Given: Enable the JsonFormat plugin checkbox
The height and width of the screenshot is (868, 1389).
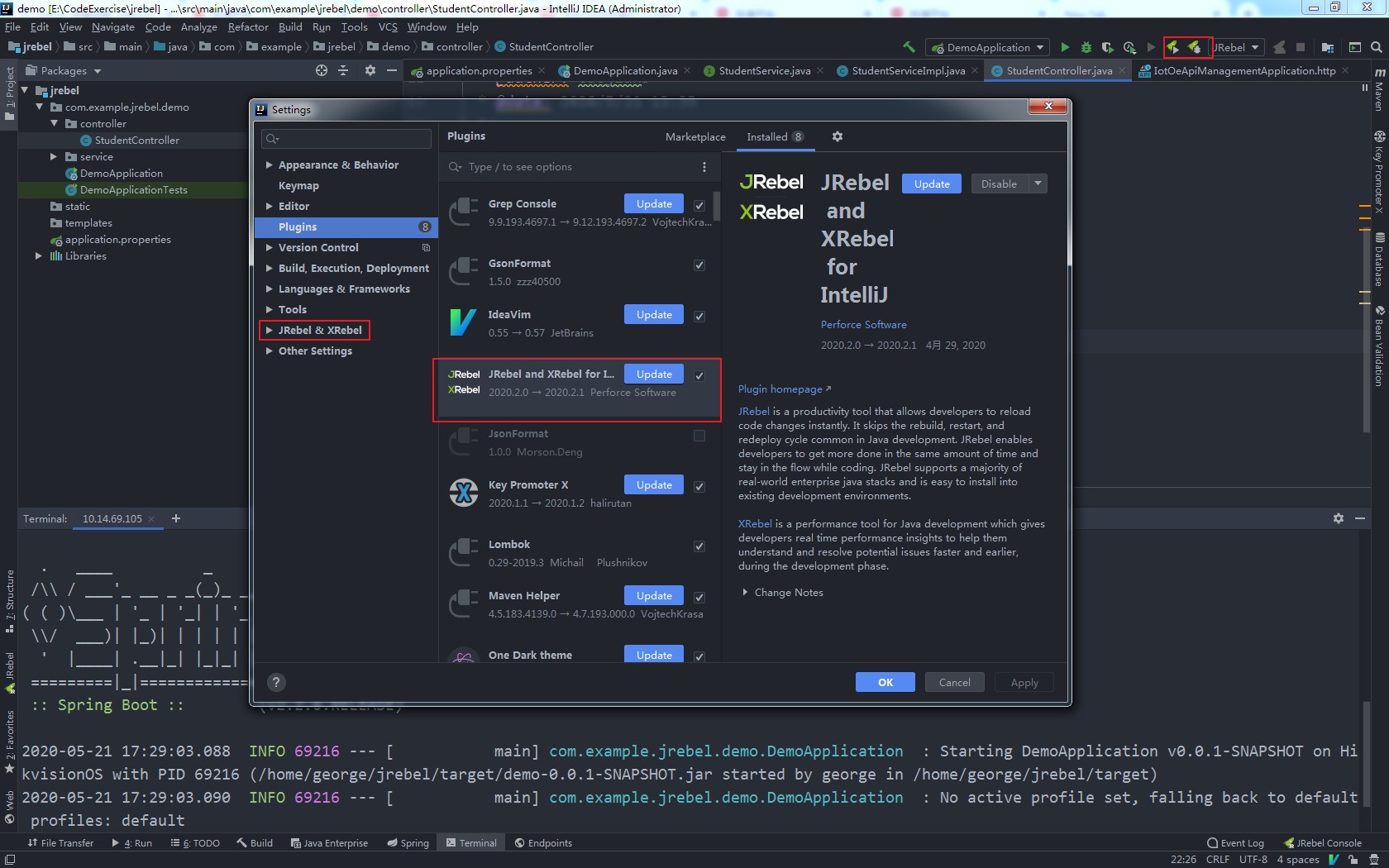Looking at the screenshot, I should (699, 436).
